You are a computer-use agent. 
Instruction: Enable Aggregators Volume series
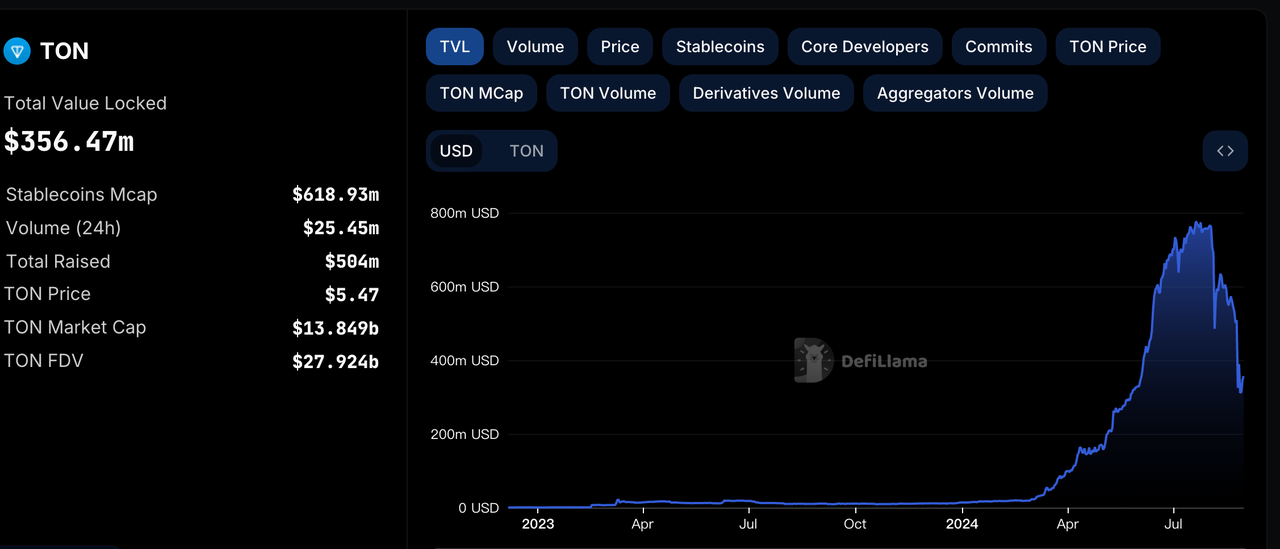(955, 93)
